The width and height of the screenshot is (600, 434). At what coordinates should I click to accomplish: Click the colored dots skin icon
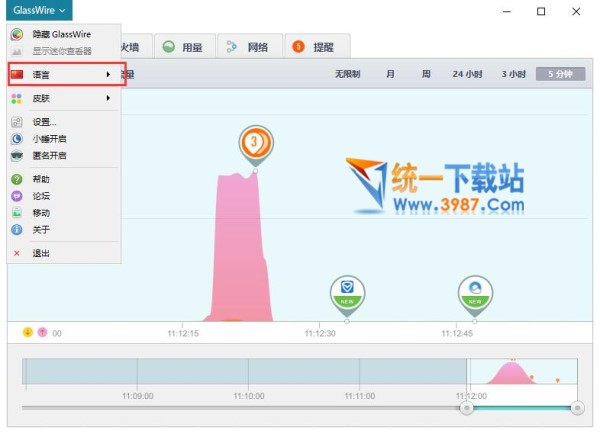(x=16, y=98)
